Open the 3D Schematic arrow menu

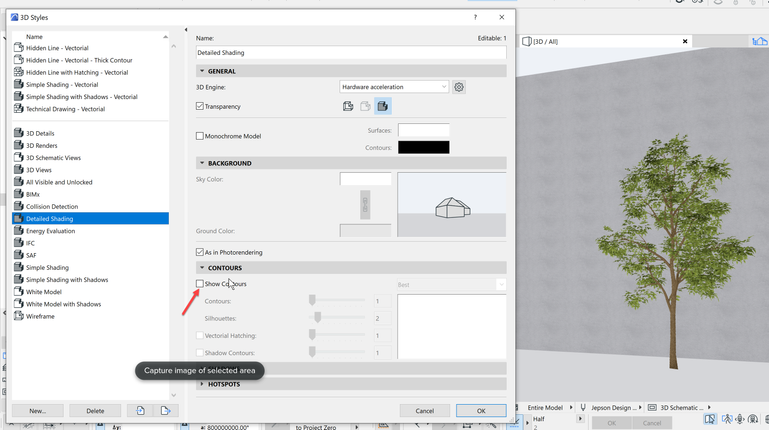tap(709, 407)
